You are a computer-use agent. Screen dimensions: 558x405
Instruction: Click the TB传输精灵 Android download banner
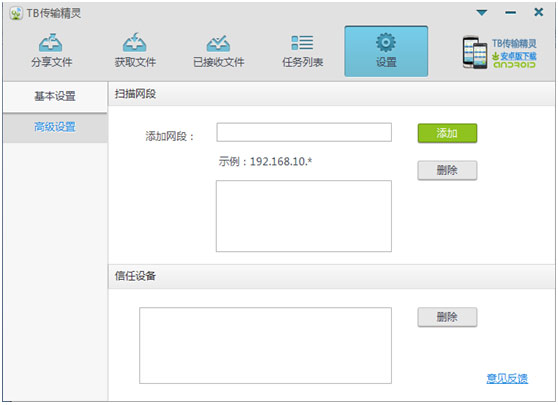click(x=499, y=52)
